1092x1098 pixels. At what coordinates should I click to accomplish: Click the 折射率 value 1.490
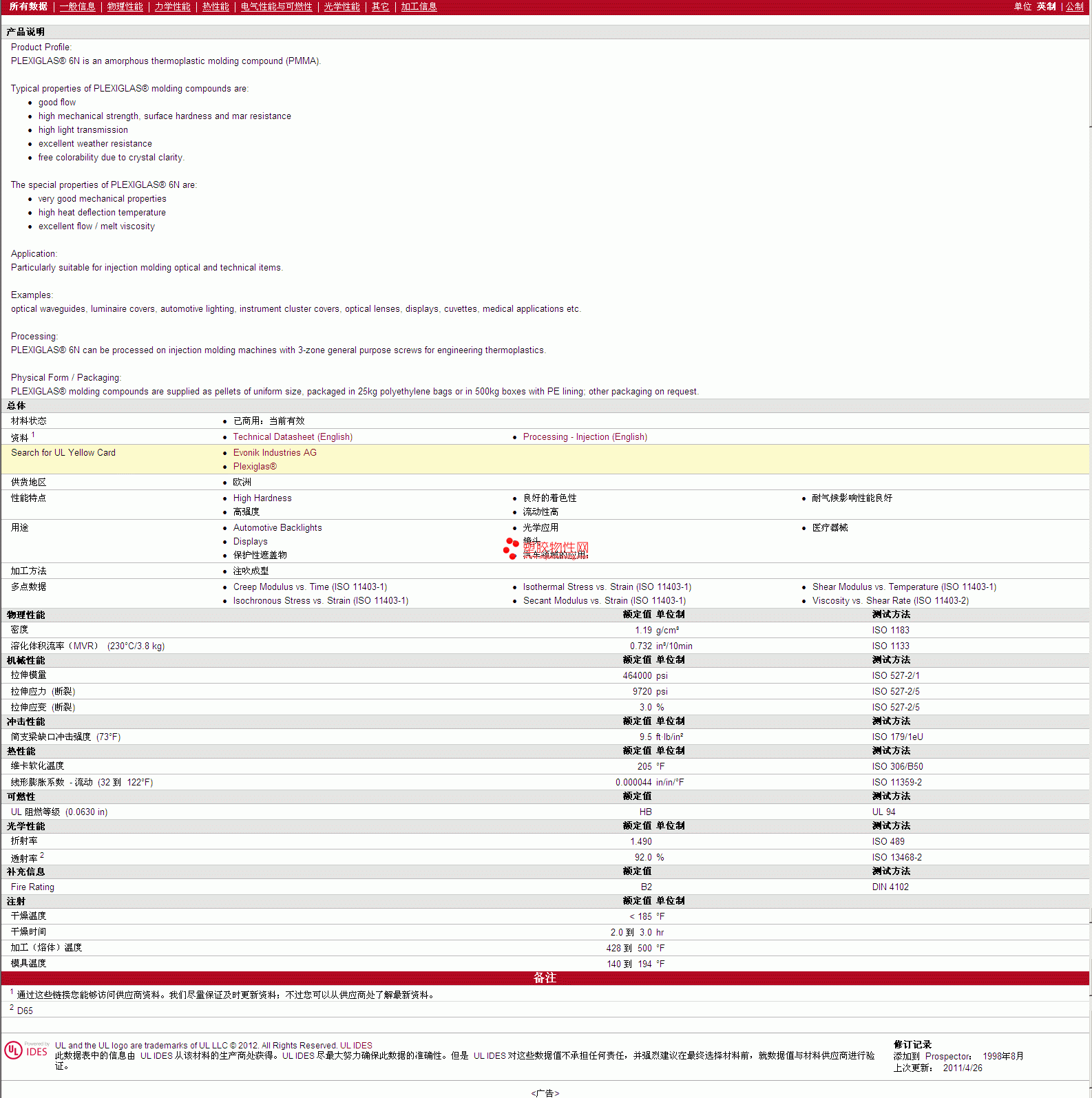640,841
